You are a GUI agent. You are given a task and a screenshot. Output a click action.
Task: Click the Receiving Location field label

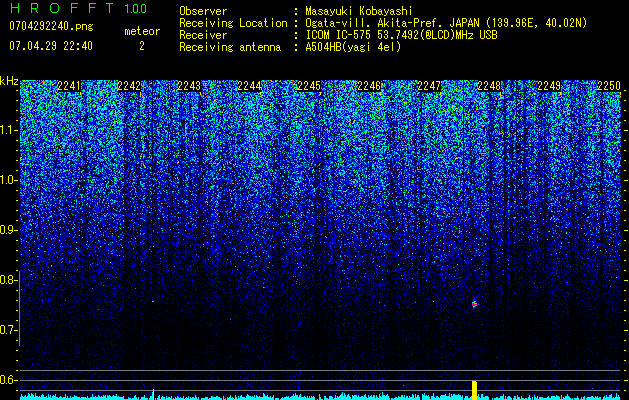point(233,23)
